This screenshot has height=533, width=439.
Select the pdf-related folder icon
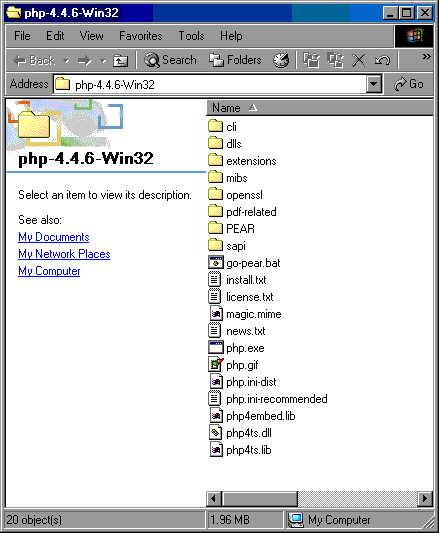215,211
